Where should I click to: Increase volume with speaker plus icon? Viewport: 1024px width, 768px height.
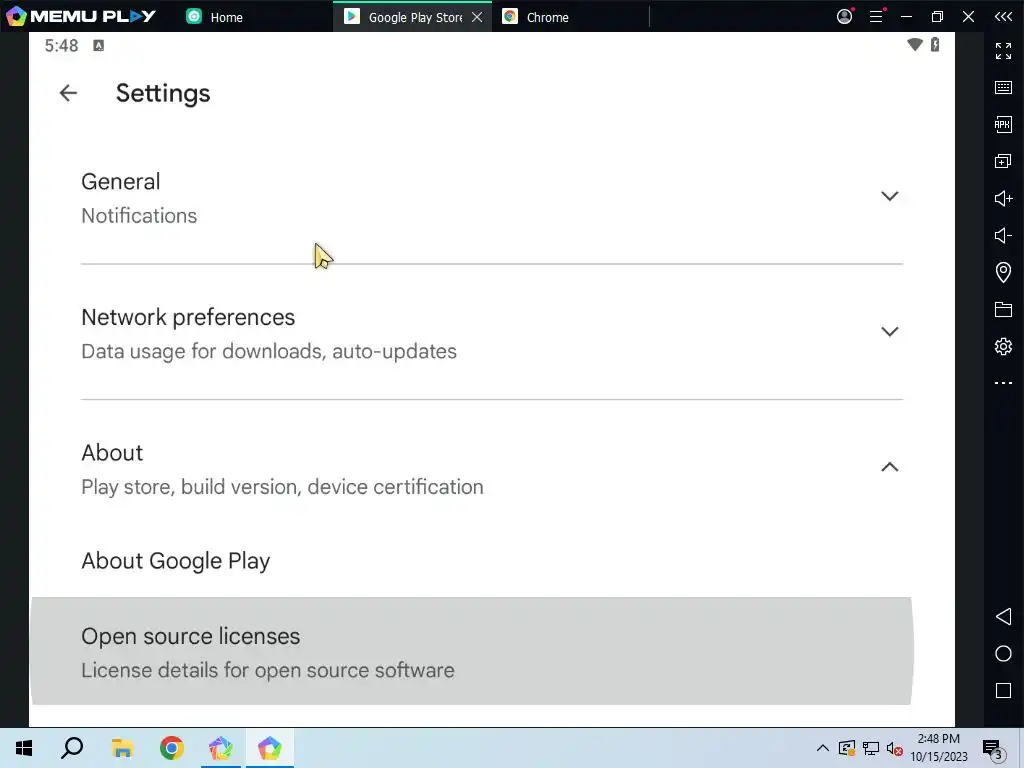[1003, 199]
